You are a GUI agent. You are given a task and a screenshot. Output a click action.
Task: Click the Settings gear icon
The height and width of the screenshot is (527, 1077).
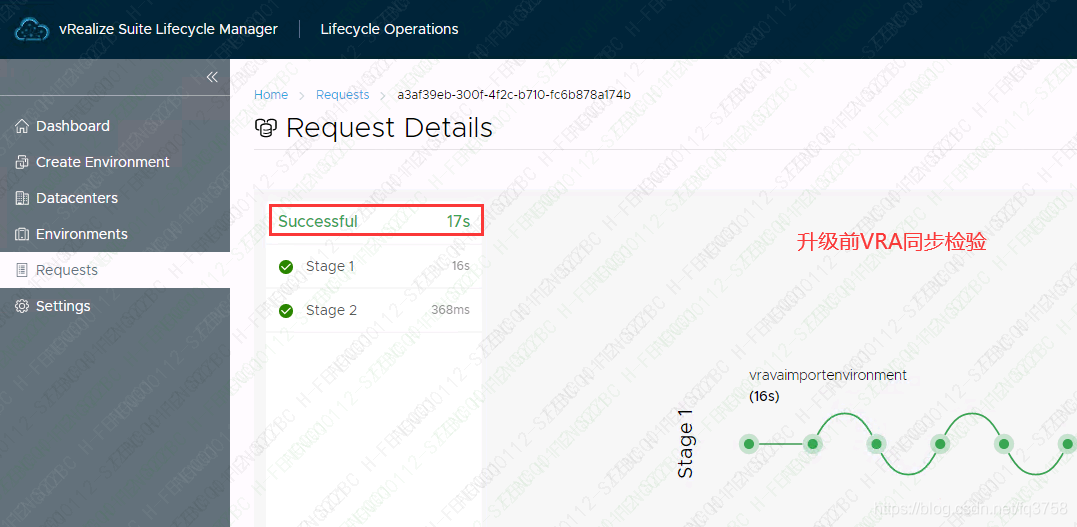click(x=23, y=306)
